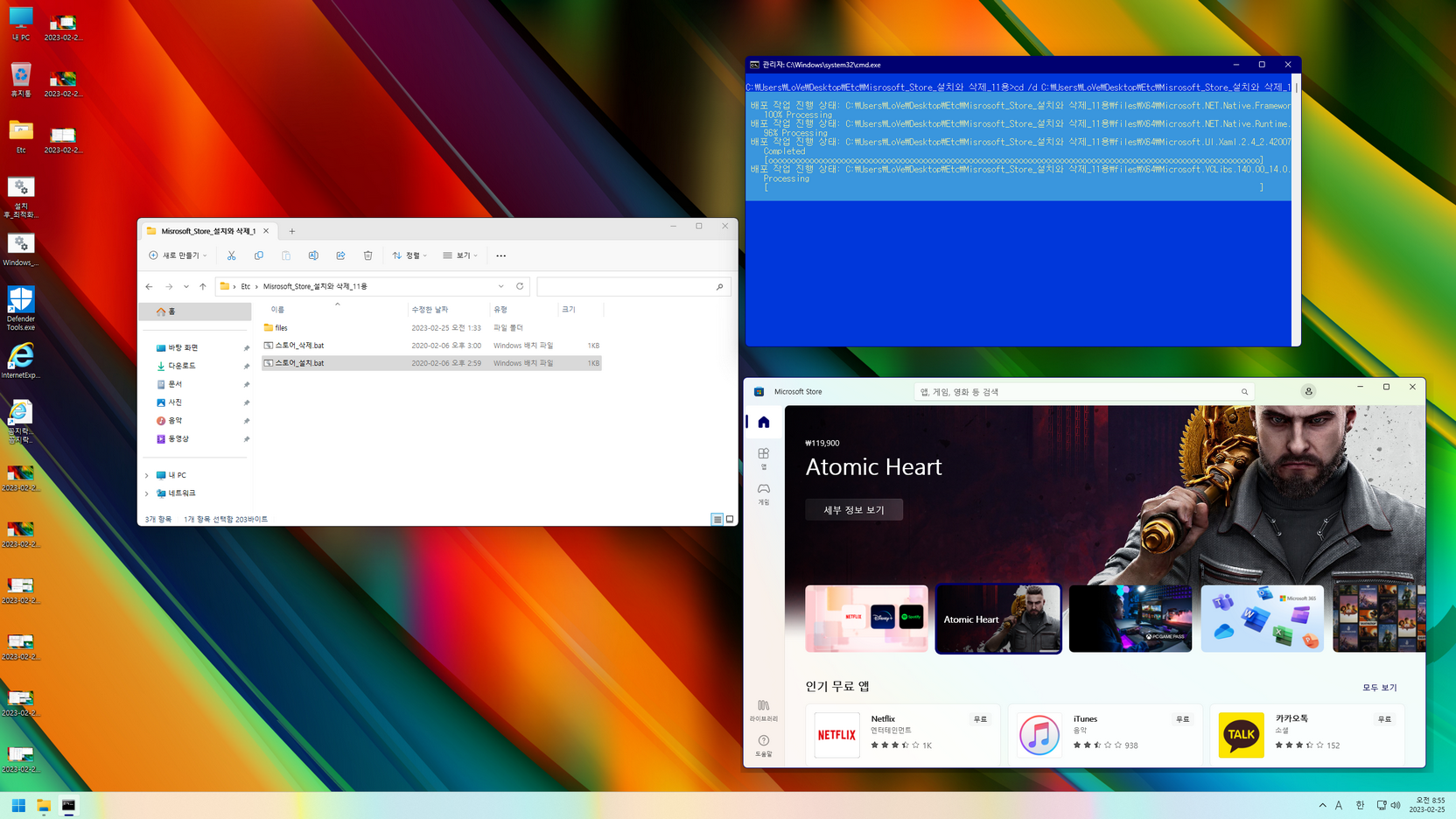Go back with Explorer's back arrow
This screenshot has height=819, width=1456.
[x=149, y=286]
